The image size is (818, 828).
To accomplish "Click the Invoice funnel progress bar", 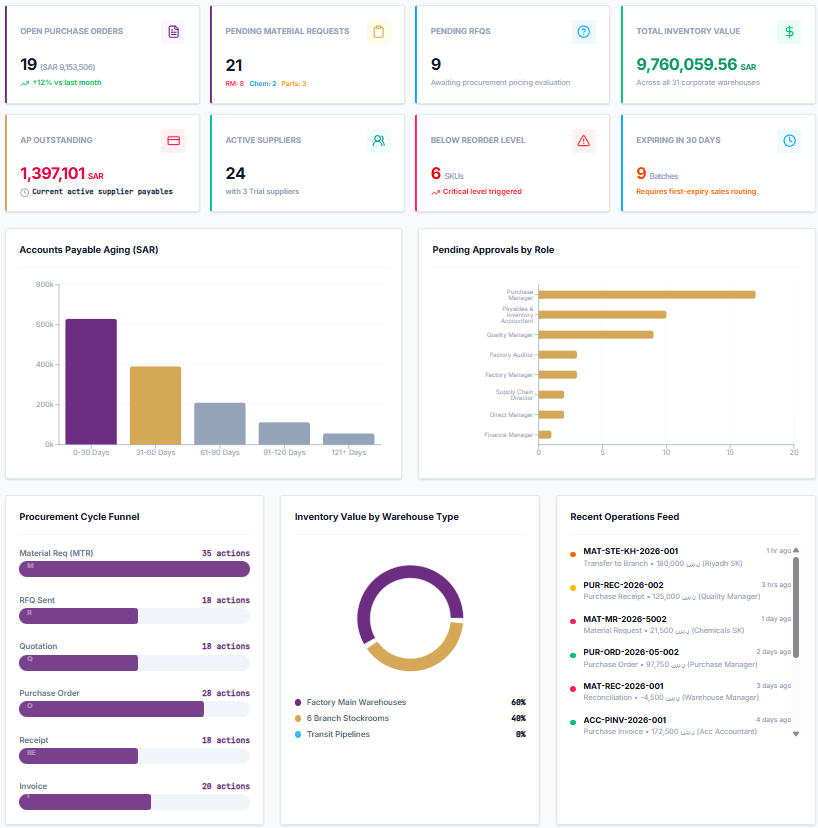I will (x=134, y=802).
